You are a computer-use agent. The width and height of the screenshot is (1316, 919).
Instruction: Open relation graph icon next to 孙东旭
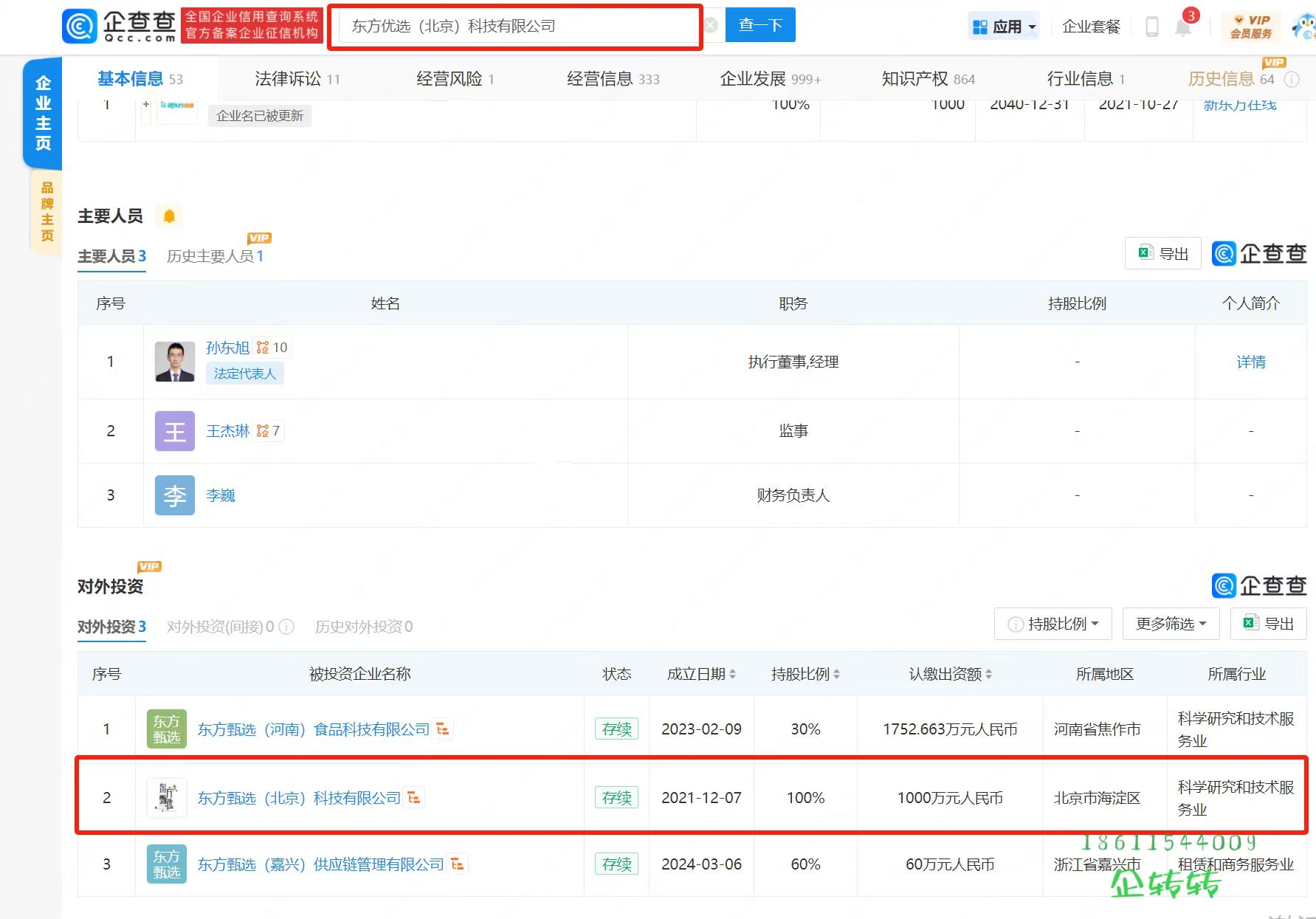pyautogui.click(x=263, y=347)
